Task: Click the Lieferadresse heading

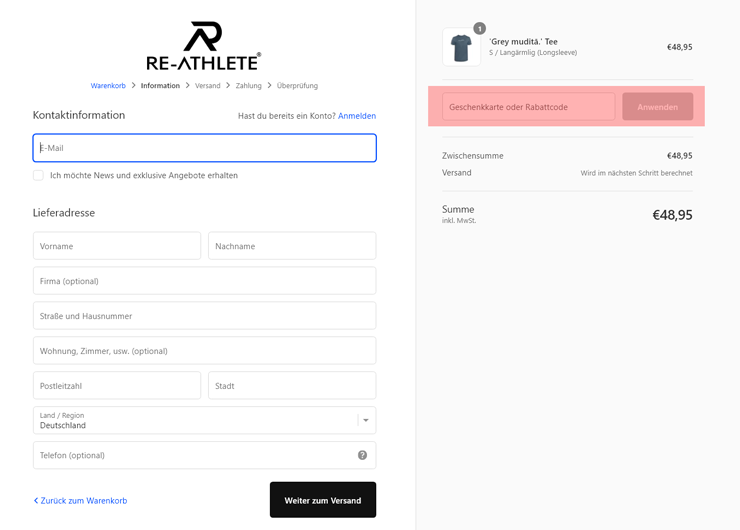Action: coord(64,213)
